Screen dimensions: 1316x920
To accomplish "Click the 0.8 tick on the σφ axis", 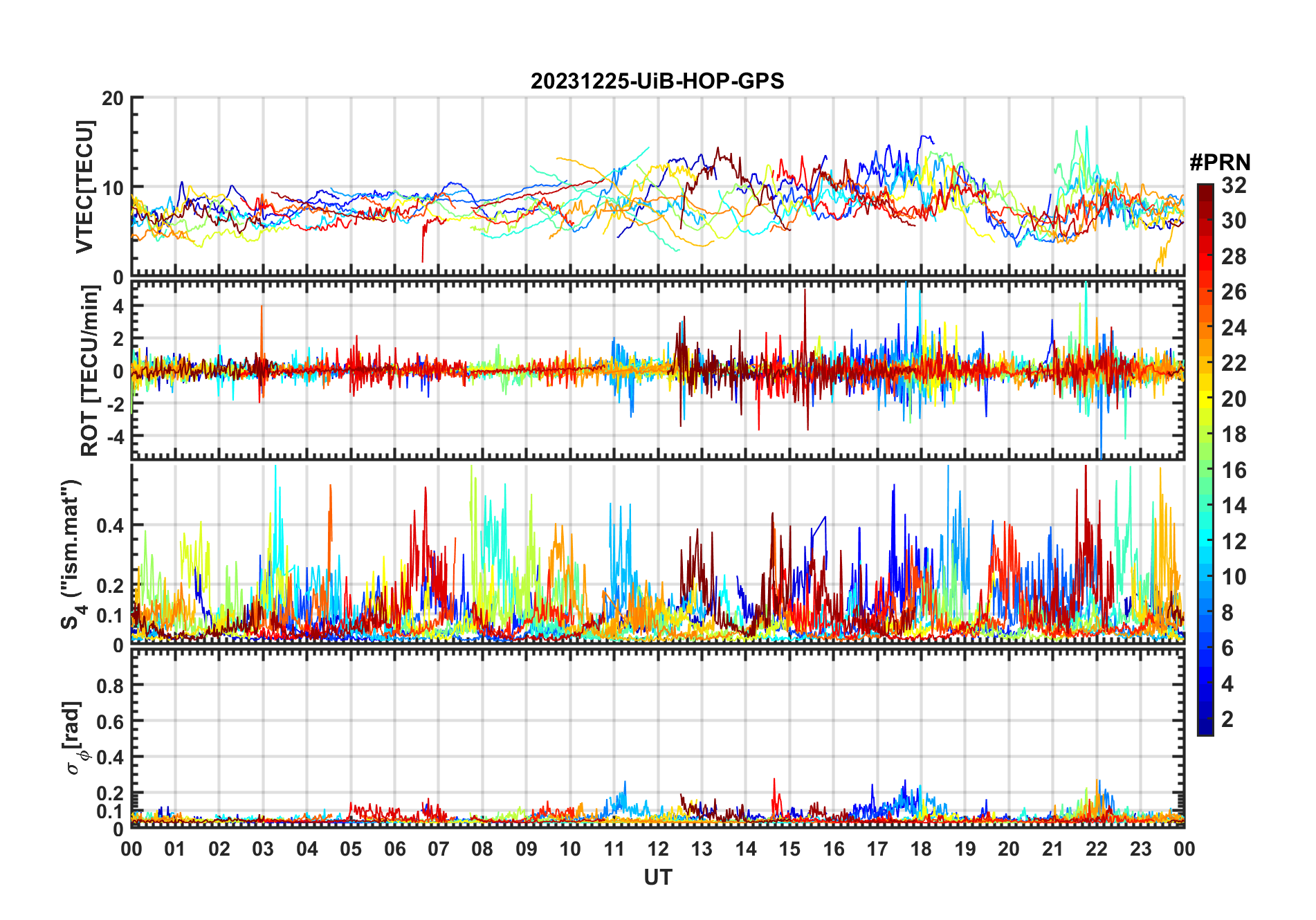I will [x=111, y=686].
